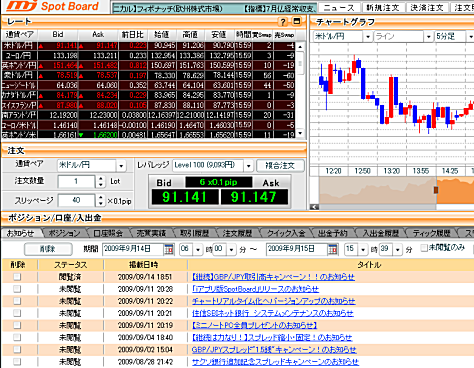Open the chart currency pair 米ドル/円 dropdown

[x=368, y=36]
